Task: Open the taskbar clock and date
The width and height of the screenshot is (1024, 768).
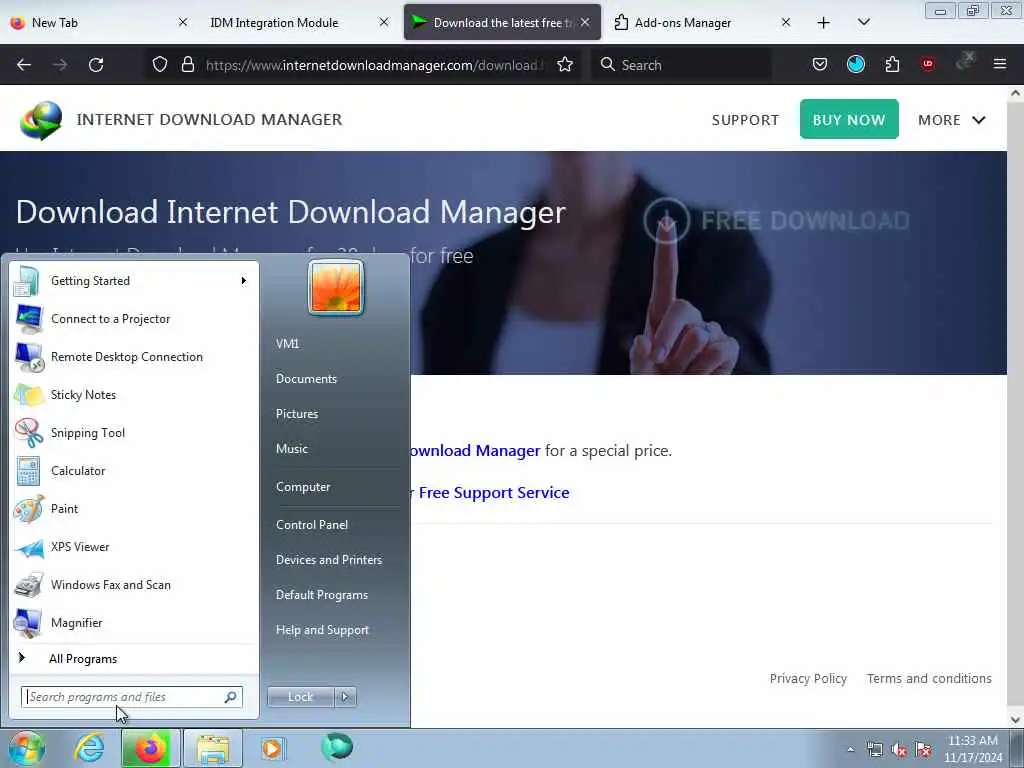Action: (x=972, y=749)
